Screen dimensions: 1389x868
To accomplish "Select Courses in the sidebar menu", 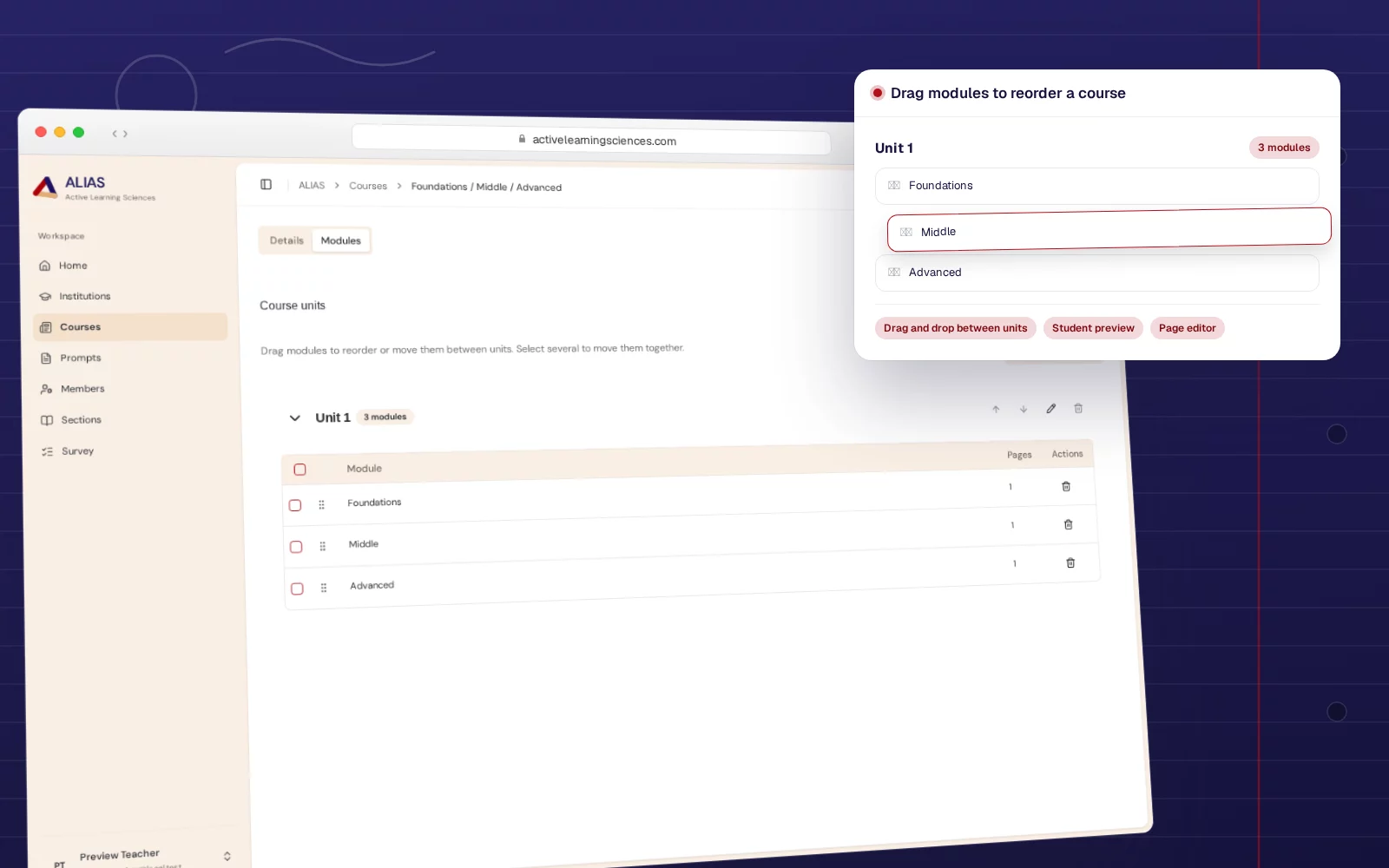I will 130,327.
